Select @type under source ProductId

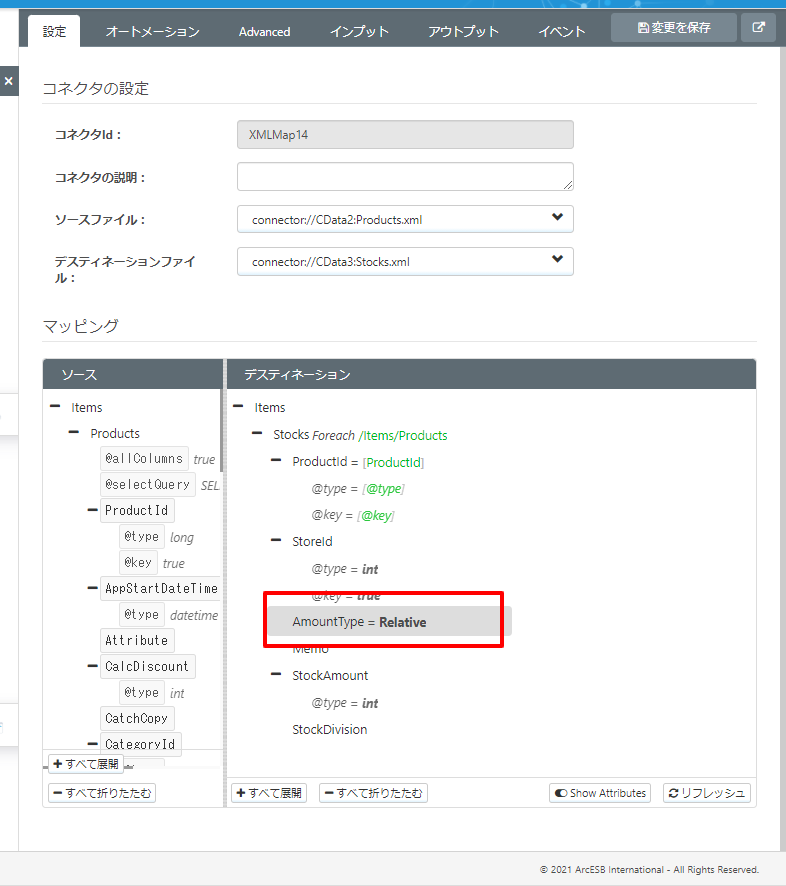(142, 536)
